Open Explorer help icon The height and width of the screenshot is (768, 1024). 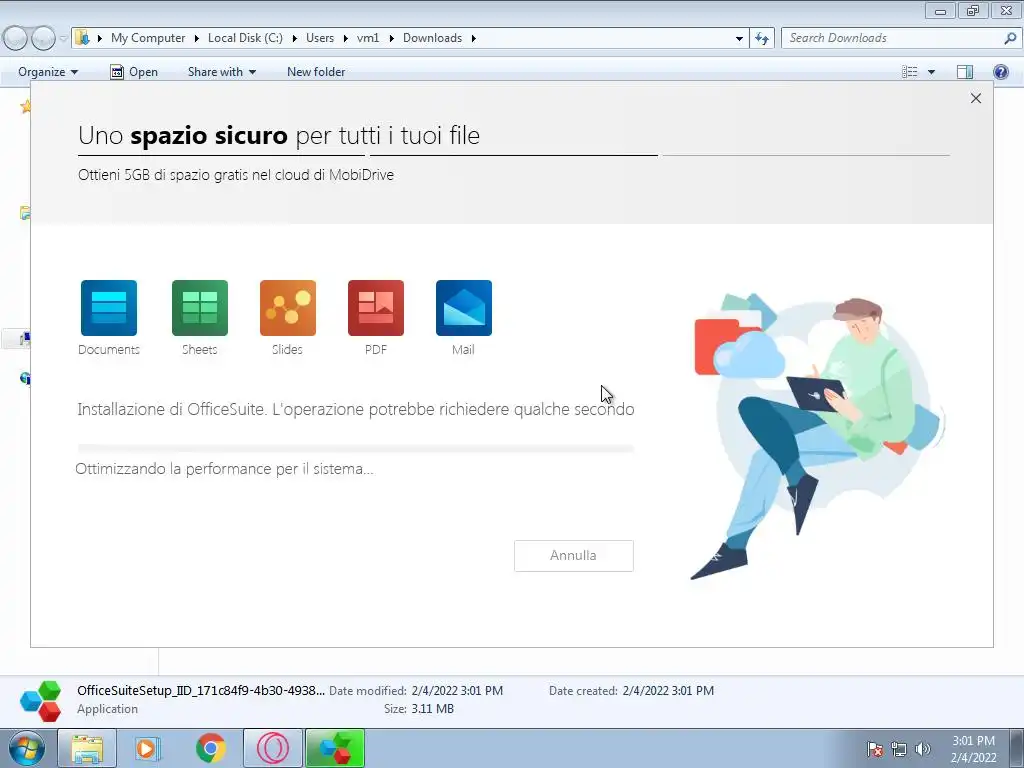[x=1000, y=72]
